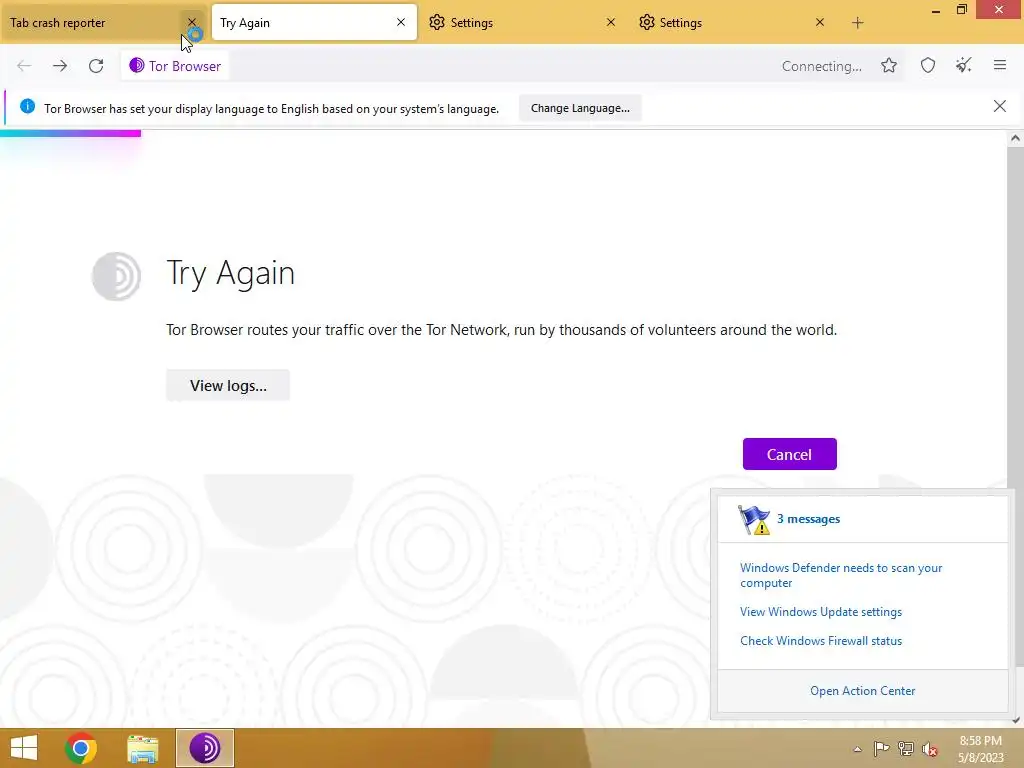Close the first Settings tab
1024x768 pixels.
tap(611, 22)
